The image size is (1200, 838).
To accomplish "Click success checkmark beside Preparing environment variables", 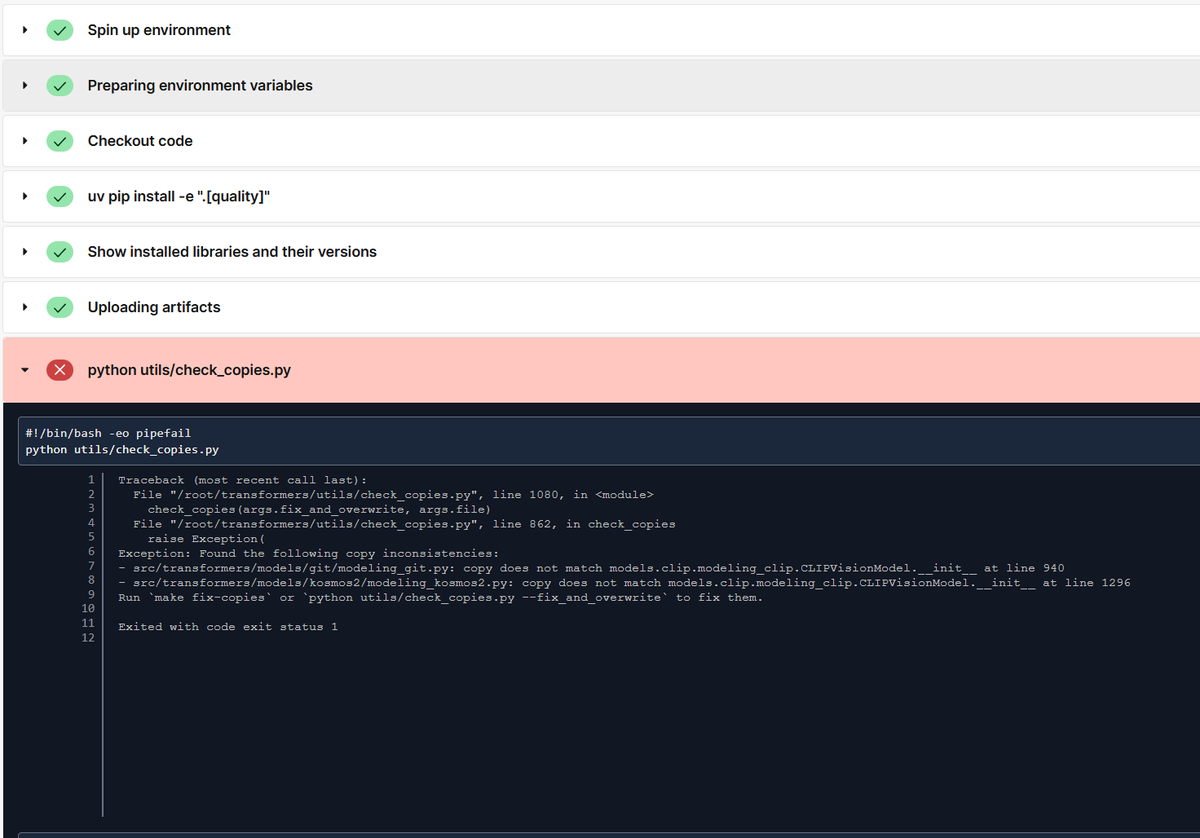I will point(60,86).
